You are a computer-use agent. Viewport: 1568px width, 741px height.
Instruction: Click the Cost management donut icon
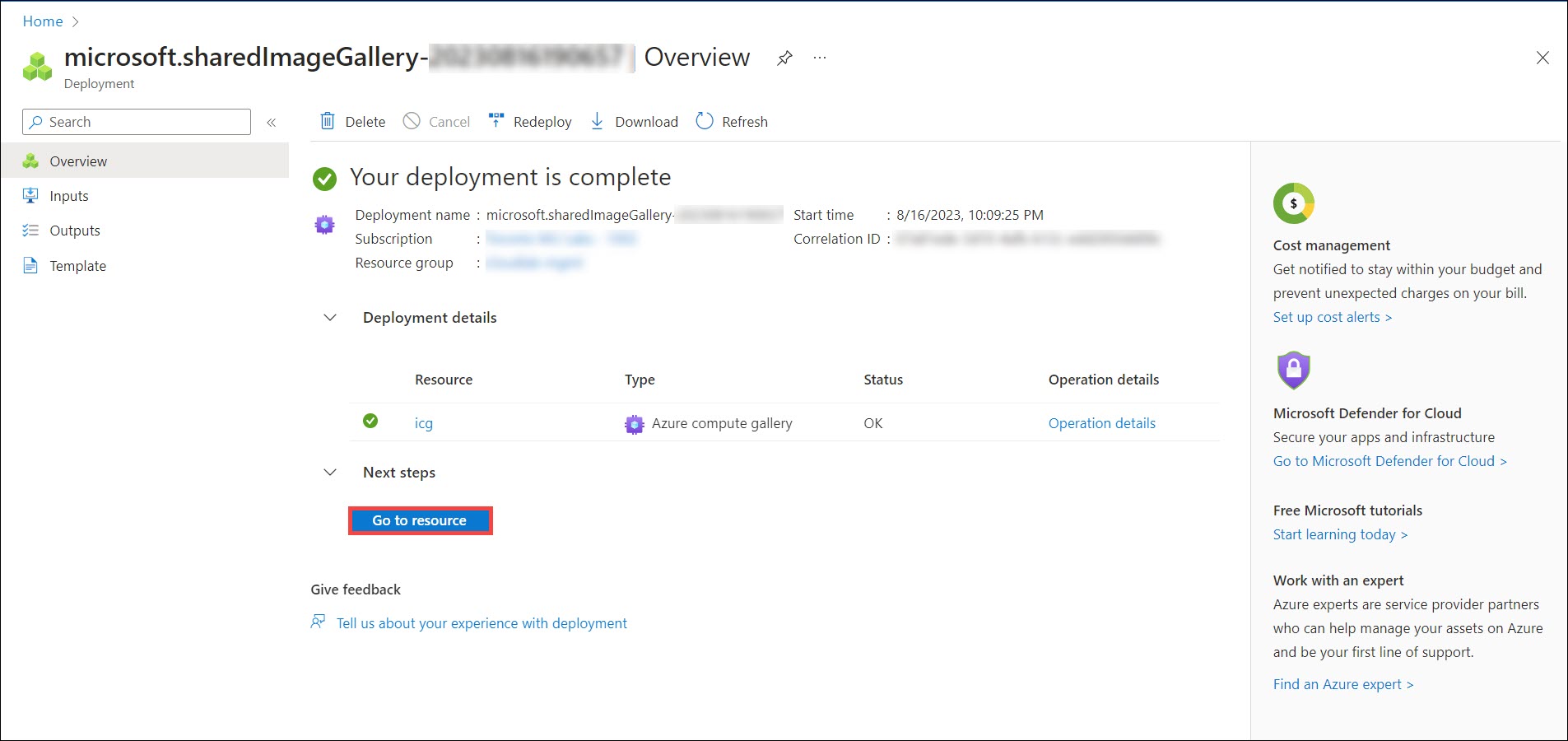pyautogui.click(x=1294, y=203)
